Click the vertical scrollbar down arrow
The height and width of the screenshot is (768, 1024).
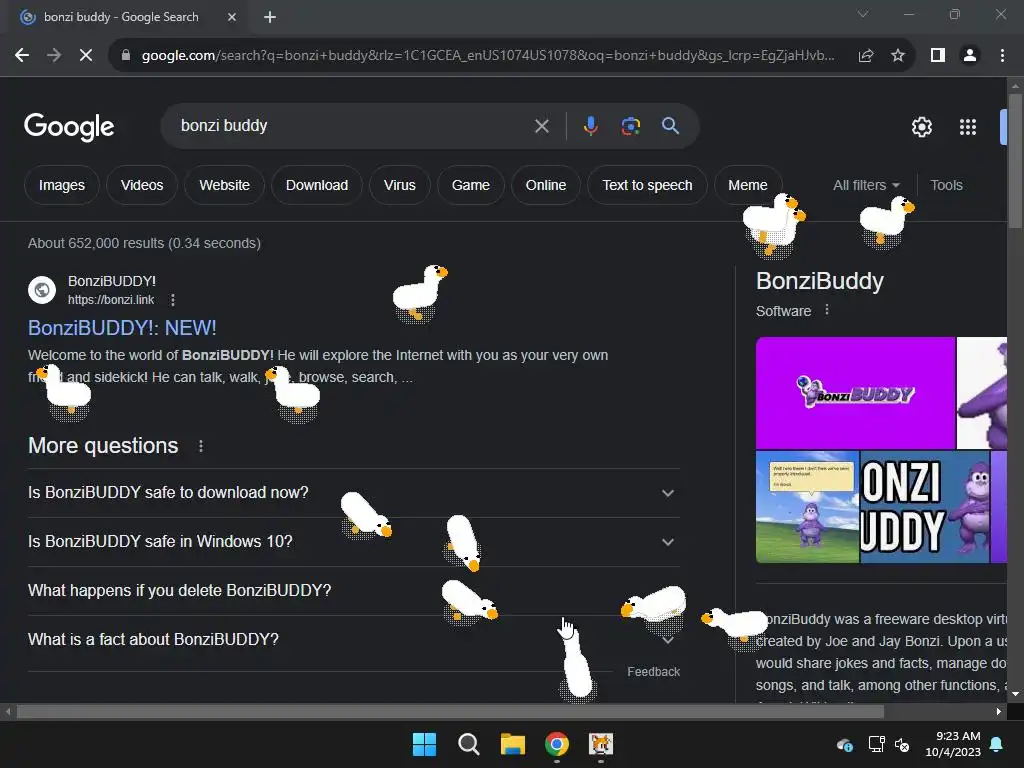pyautogui.click(x=1015, y=695)
